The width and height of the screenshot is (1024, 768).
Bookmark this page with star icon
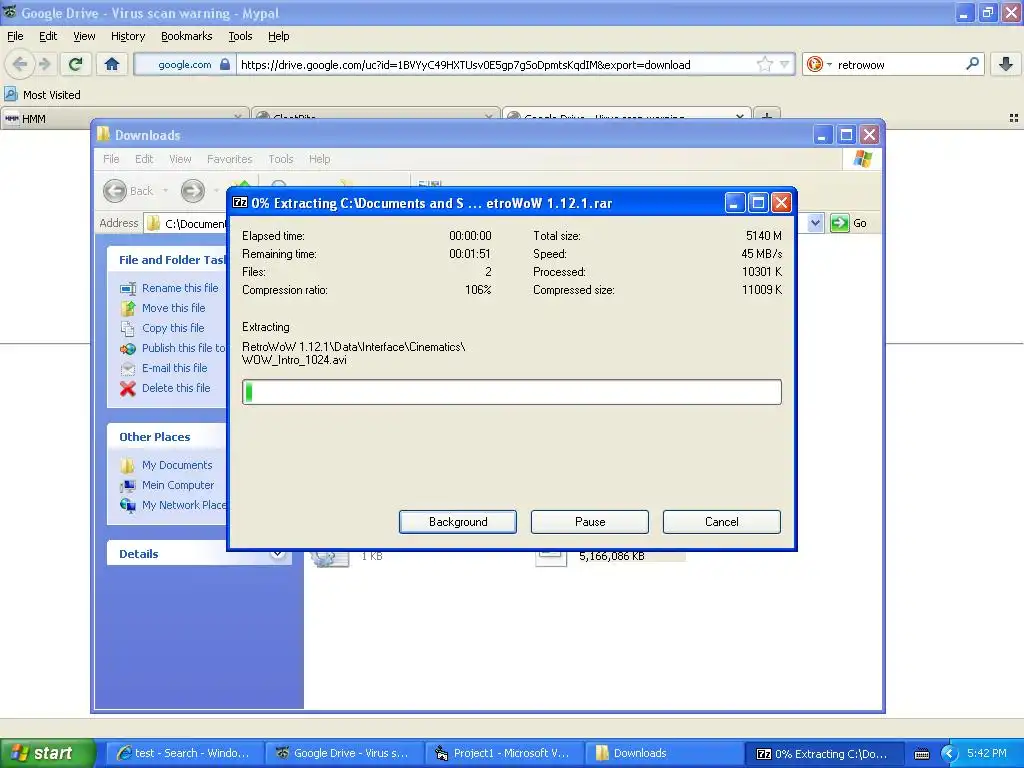click(x=764, y=64)
